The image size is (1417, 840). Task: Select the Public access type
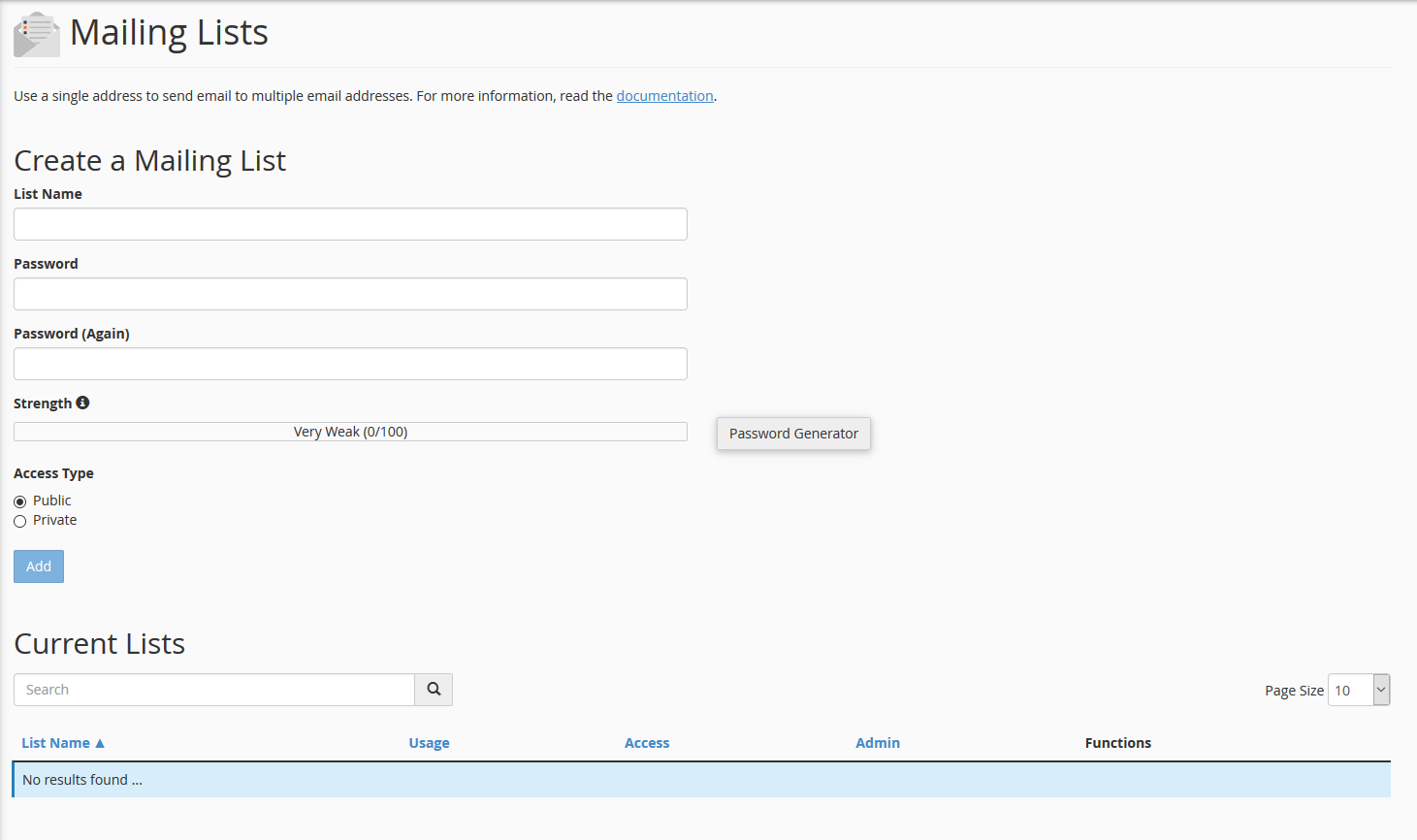[19, 501]
